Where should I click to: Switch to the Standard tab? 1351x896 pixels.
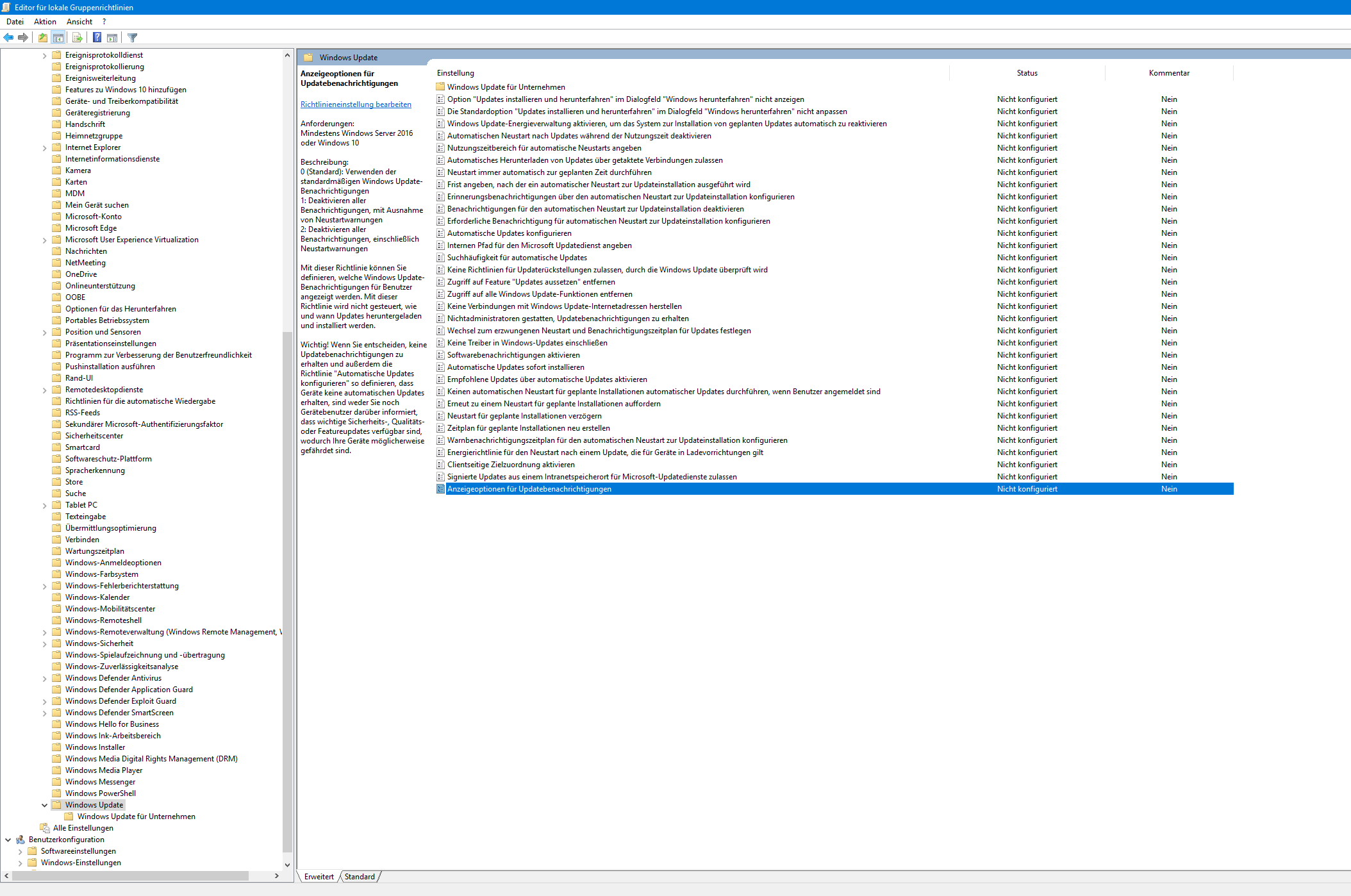point(360,877)
